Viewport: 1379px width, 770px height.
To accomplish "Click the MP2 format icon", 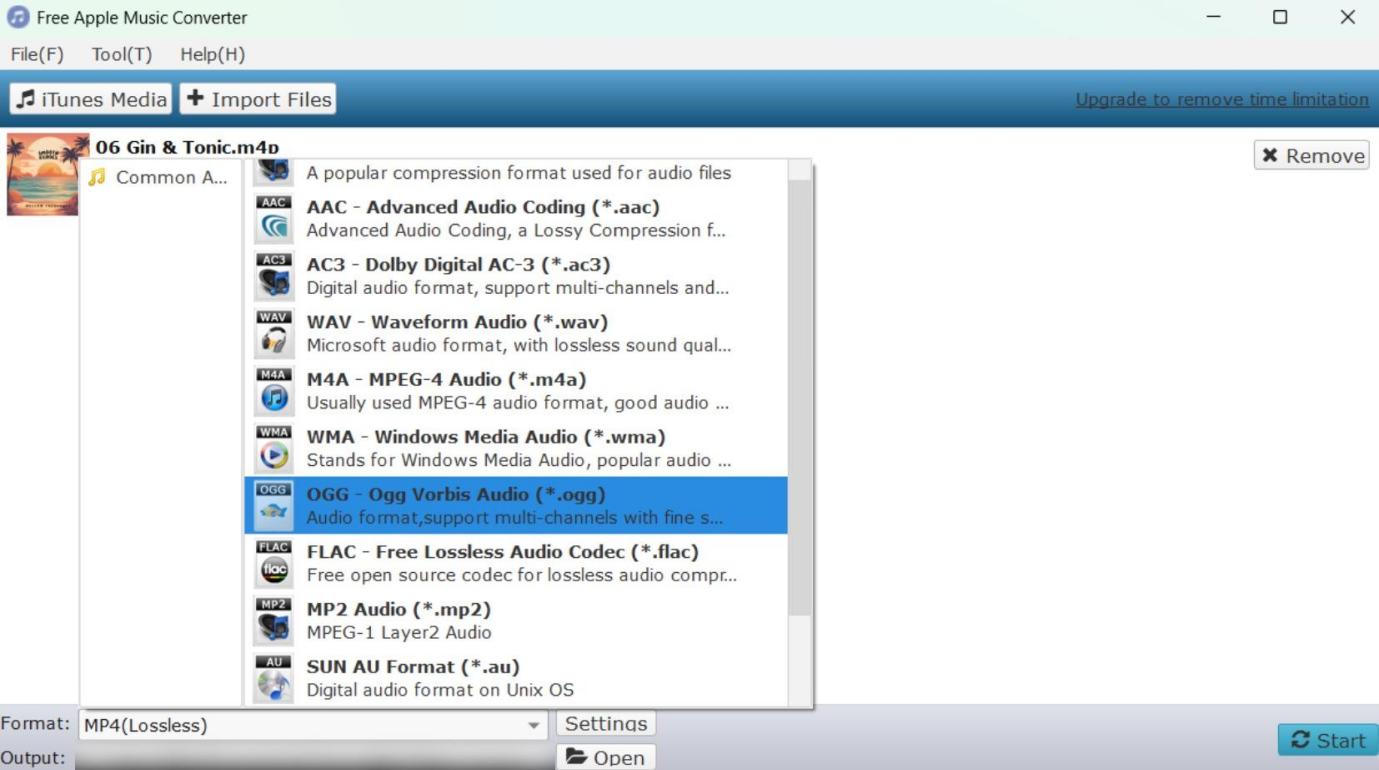I will point(274,621).
